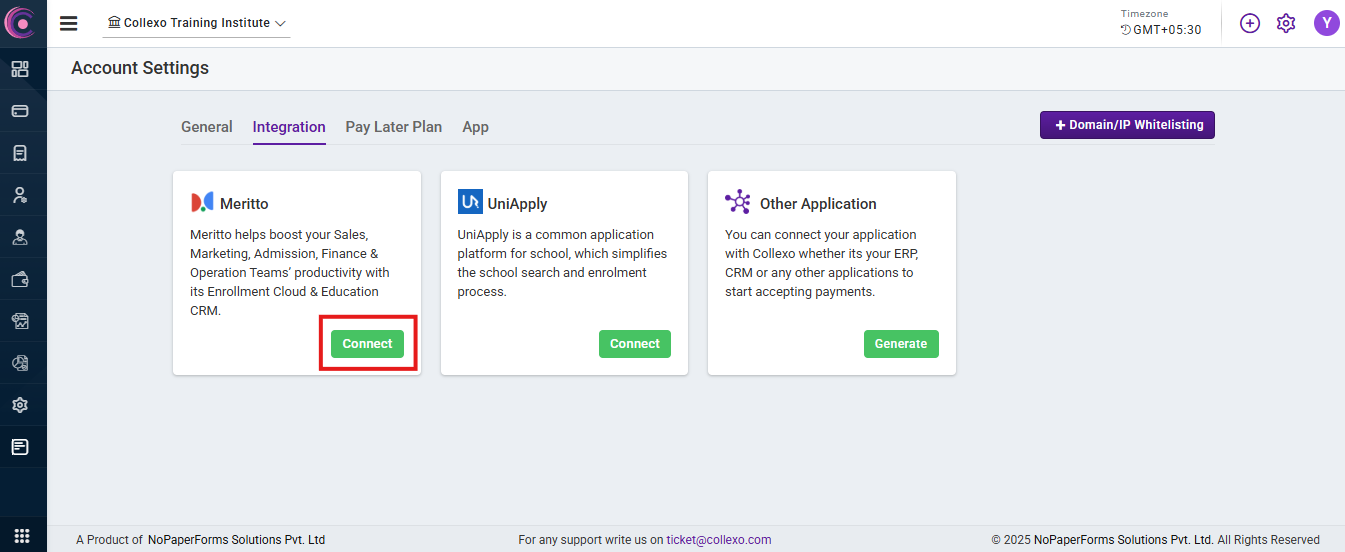The height and width of the screenshot is (552, 1345).
Task: Click the Collexo logo at top left
Action: [x=20, y=22]
